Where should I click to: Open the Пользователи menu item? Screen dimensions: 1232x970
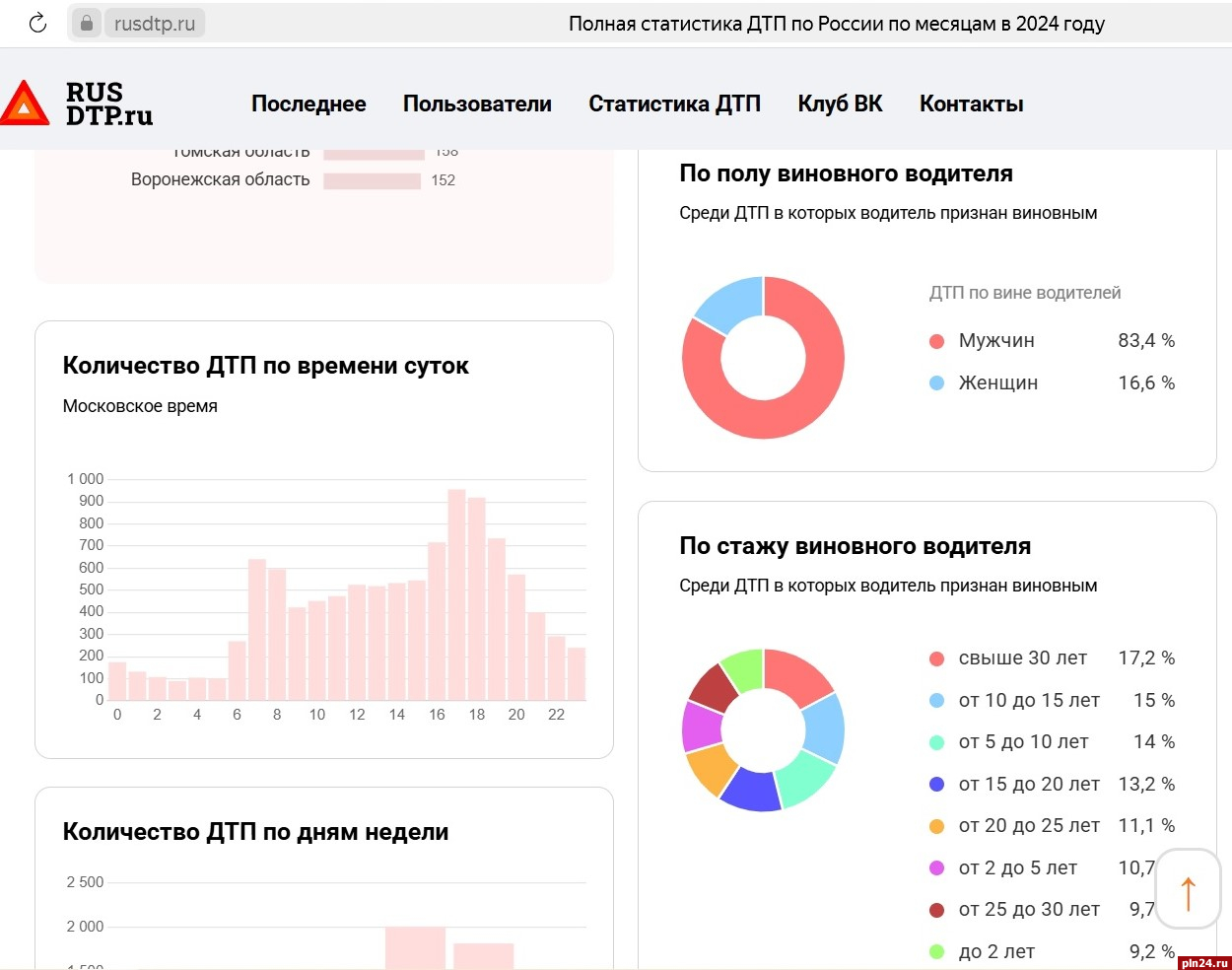click(477, 104)
